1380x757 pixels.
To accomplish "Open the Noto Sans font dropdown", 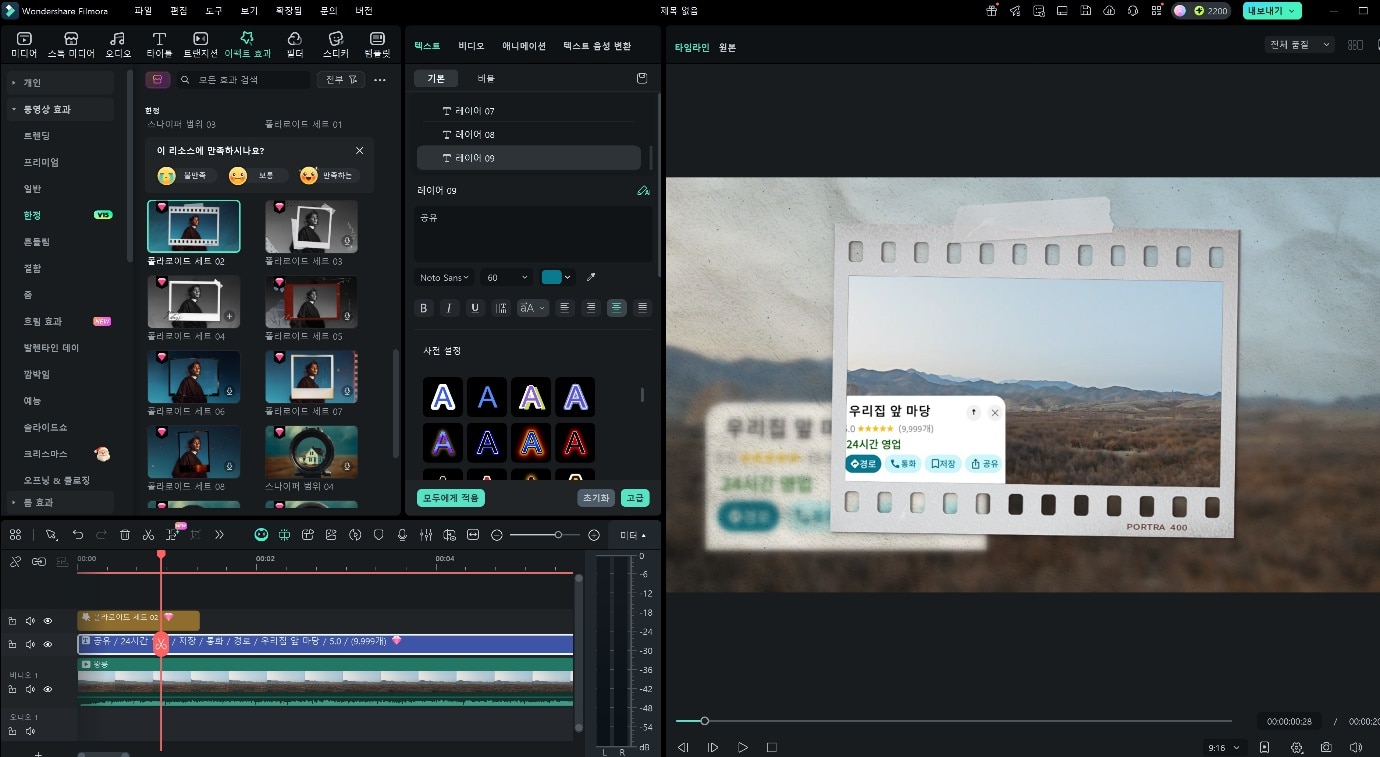I will coord(444,277).
